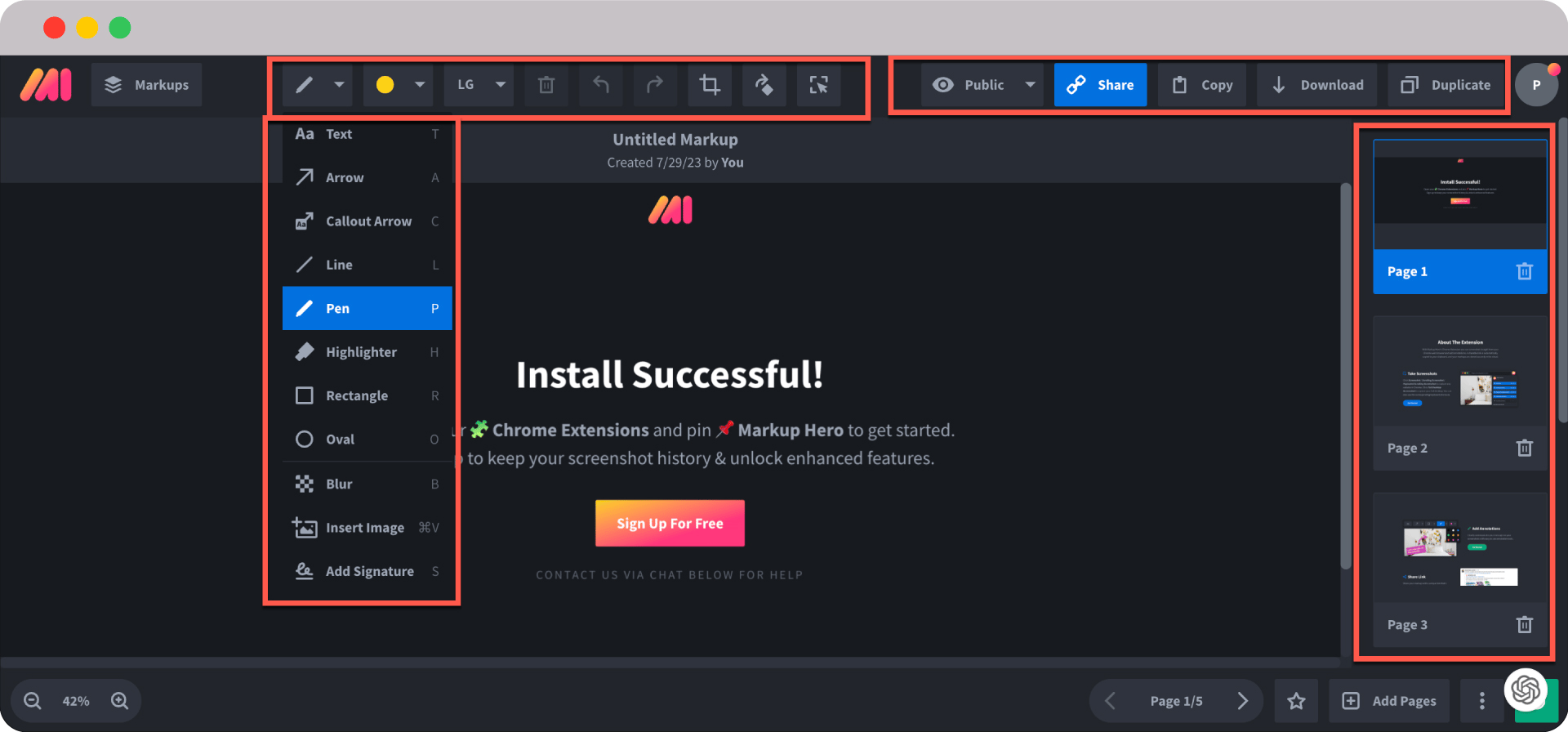Zoom in with the plus magnifier
The image size is (1568, 732).
[120, 701]
